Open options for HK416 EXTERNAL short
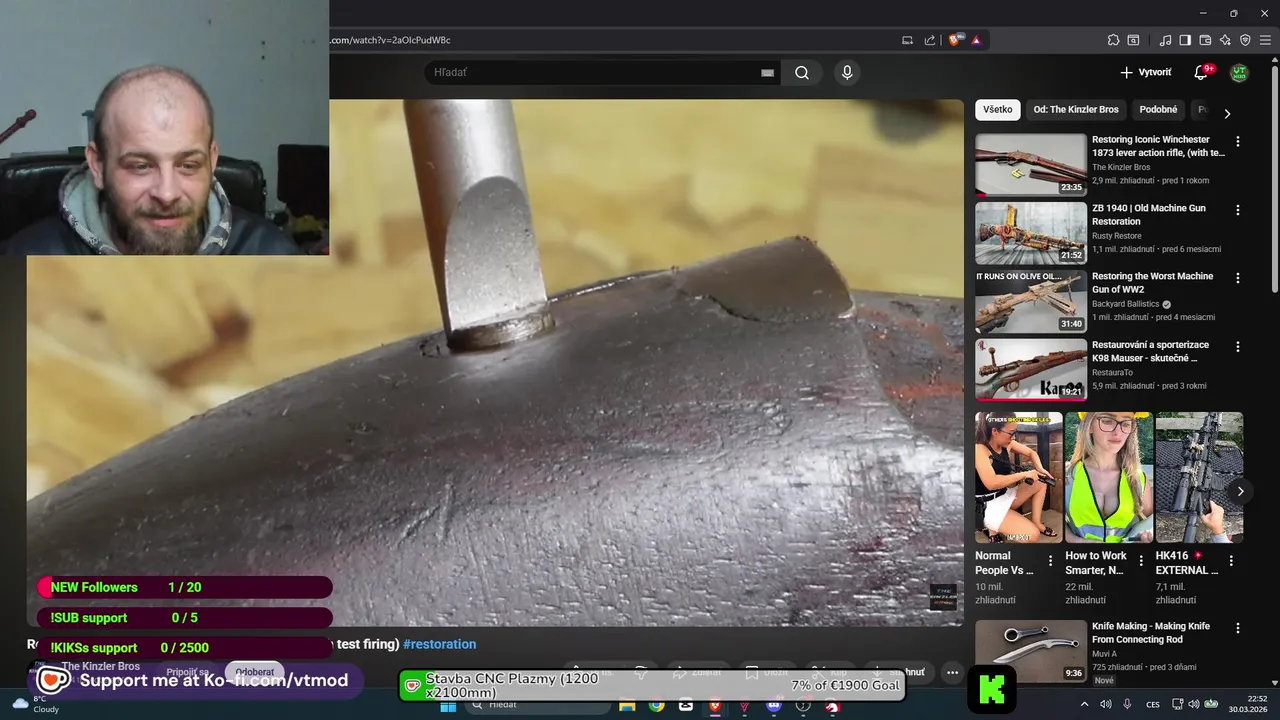The image size is (1280, 720). [1231, 561]
